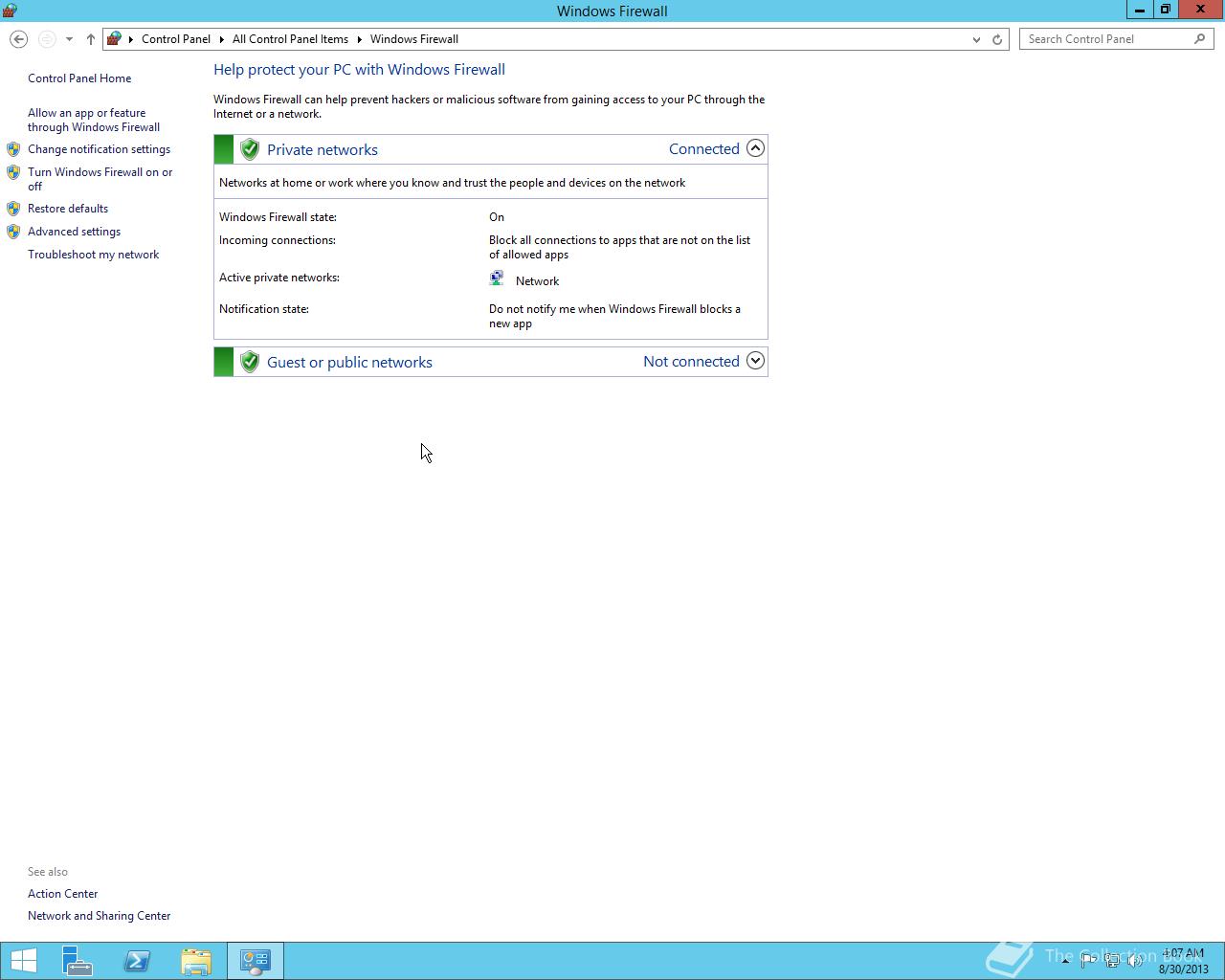Viewport: 1225px width, 980px height.
Task: Open Network and Sharing Center
Action: pyautogui.click(x=100, y=916)
